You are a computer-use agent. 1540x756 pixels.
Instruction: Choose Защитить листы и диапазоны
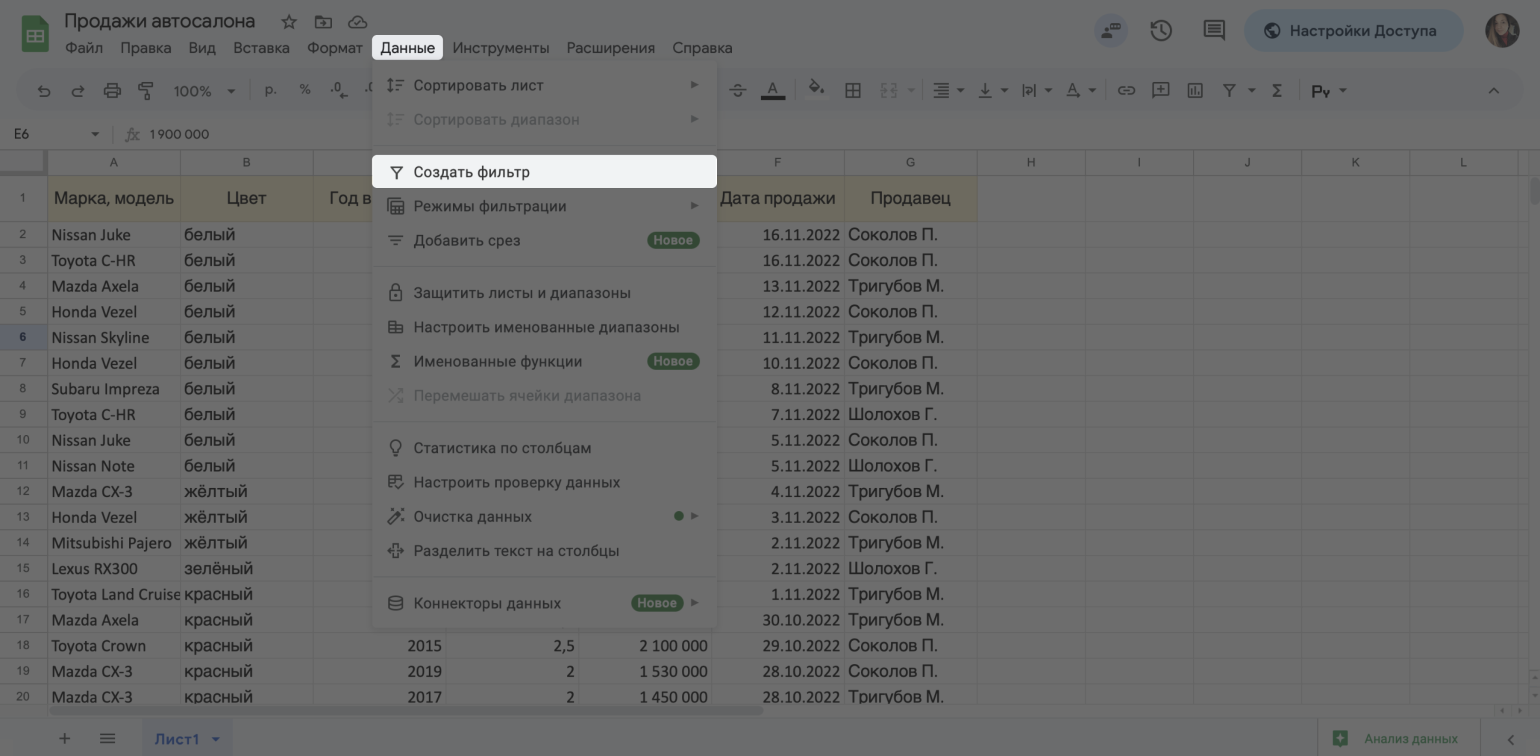544,293
